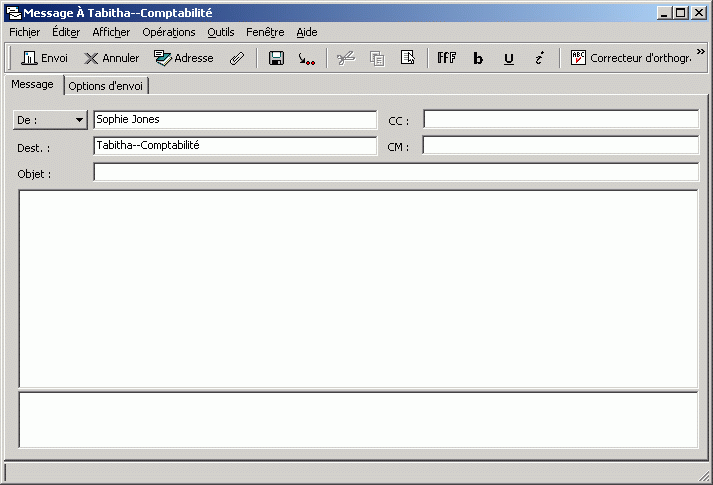713x485 pixels.
Task: Open the Outils menu
Action: (221, 32)
